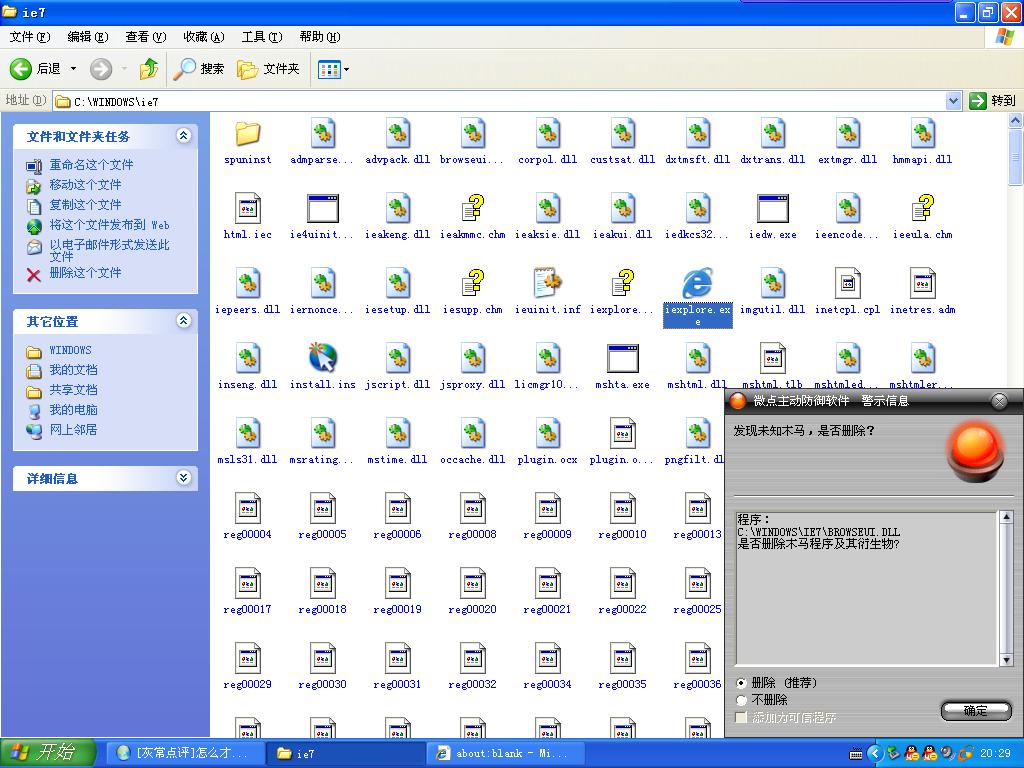Open the View menu (查看)

click(x=146, y=37)
